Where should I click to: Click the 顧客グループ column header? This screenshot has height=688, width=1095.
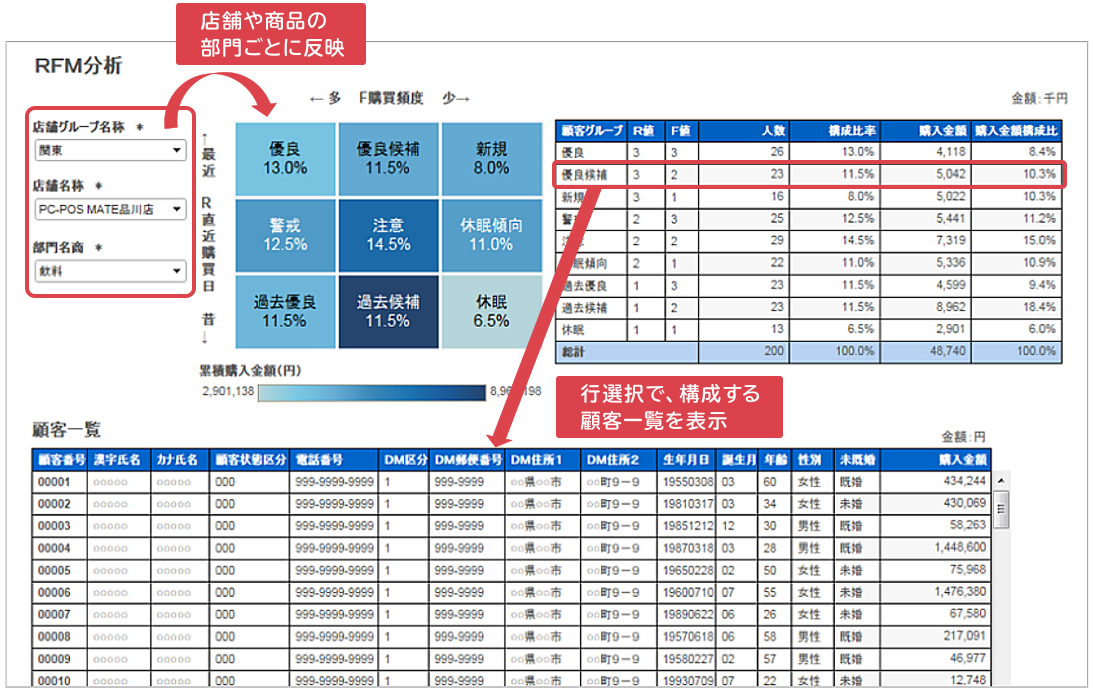pos(591,131)
